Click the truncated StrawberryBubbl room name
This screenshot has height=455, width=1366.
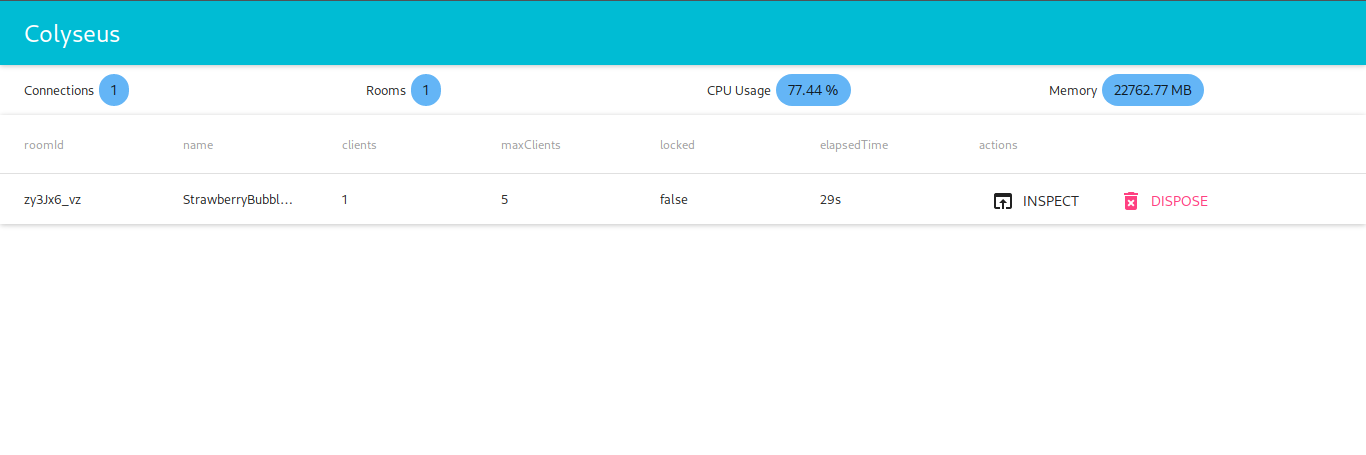[x=238, y=200]
